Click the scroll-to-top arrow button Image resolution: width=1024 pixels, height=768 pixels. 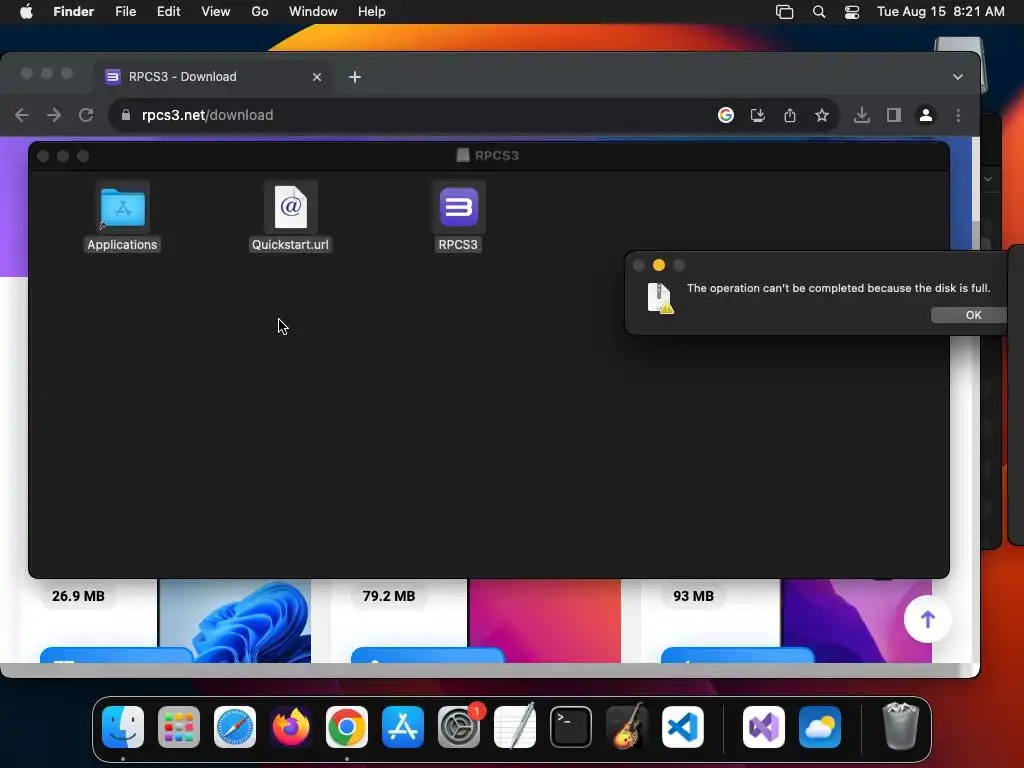click(x=927, y=619)
